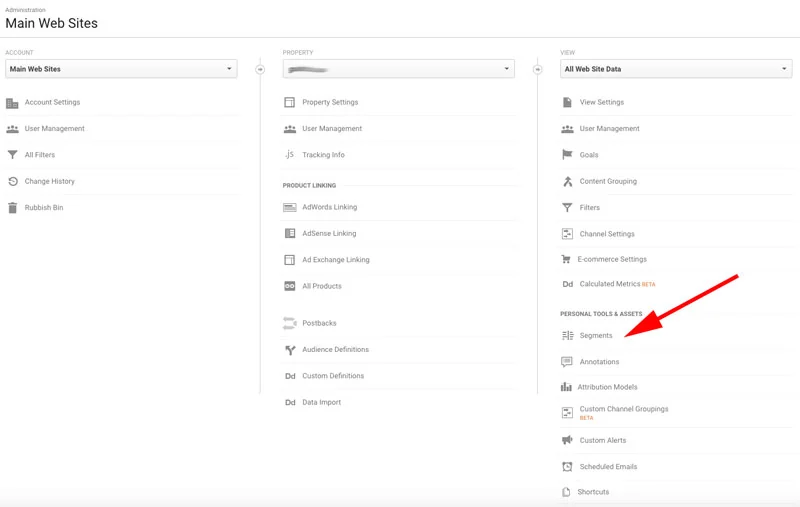Viewport: 800px width, 507px height.
Task: Click the Custom Alerts megaphone icon
Action: click(x=567, y=440)
